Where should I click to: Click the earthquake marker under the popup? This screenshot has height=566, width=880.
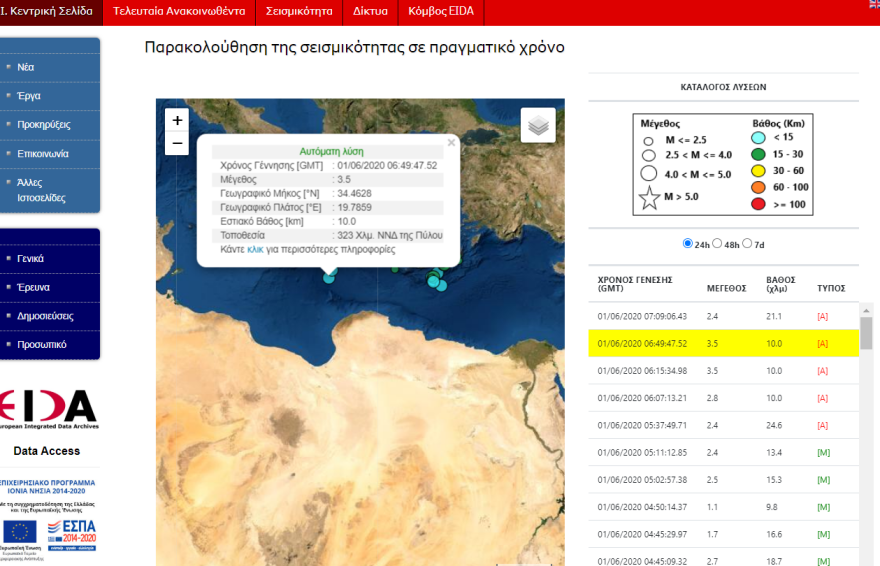329,277
